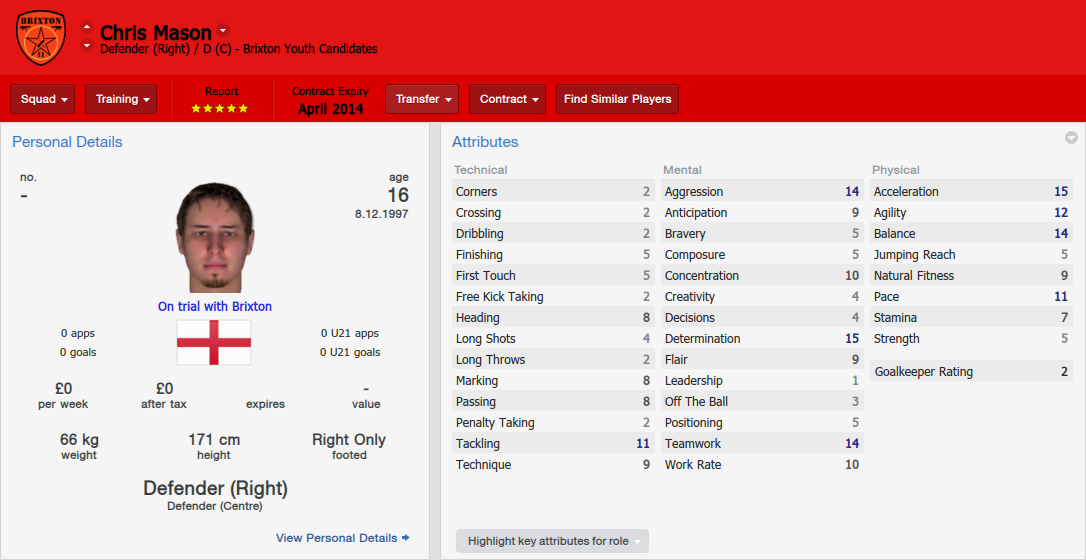
Task: Expand the Transfer menu
Action: (422, 99)
